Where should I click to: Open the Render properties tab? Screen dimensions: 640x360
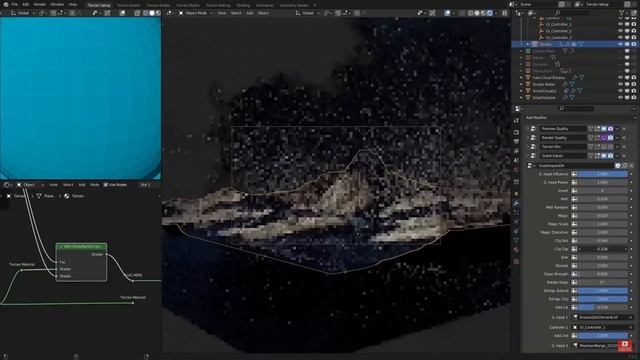[x=516, y=132]
